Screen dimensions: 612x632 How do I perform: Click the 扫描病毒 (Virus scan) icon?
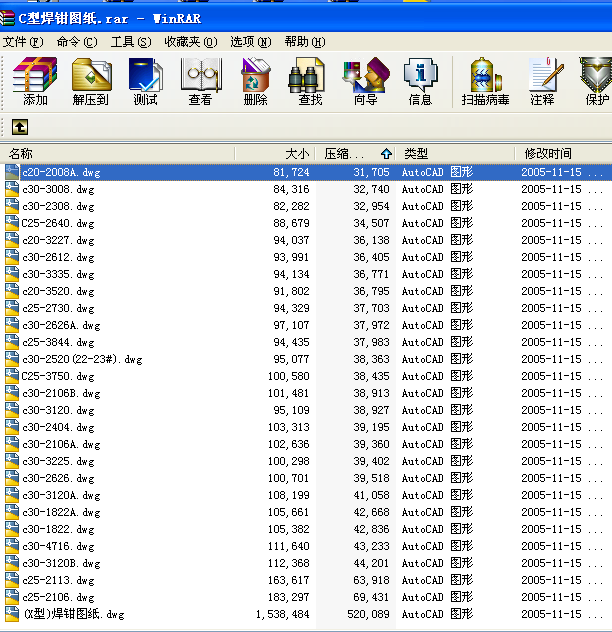pyautogui.click(x=485, y=75)
